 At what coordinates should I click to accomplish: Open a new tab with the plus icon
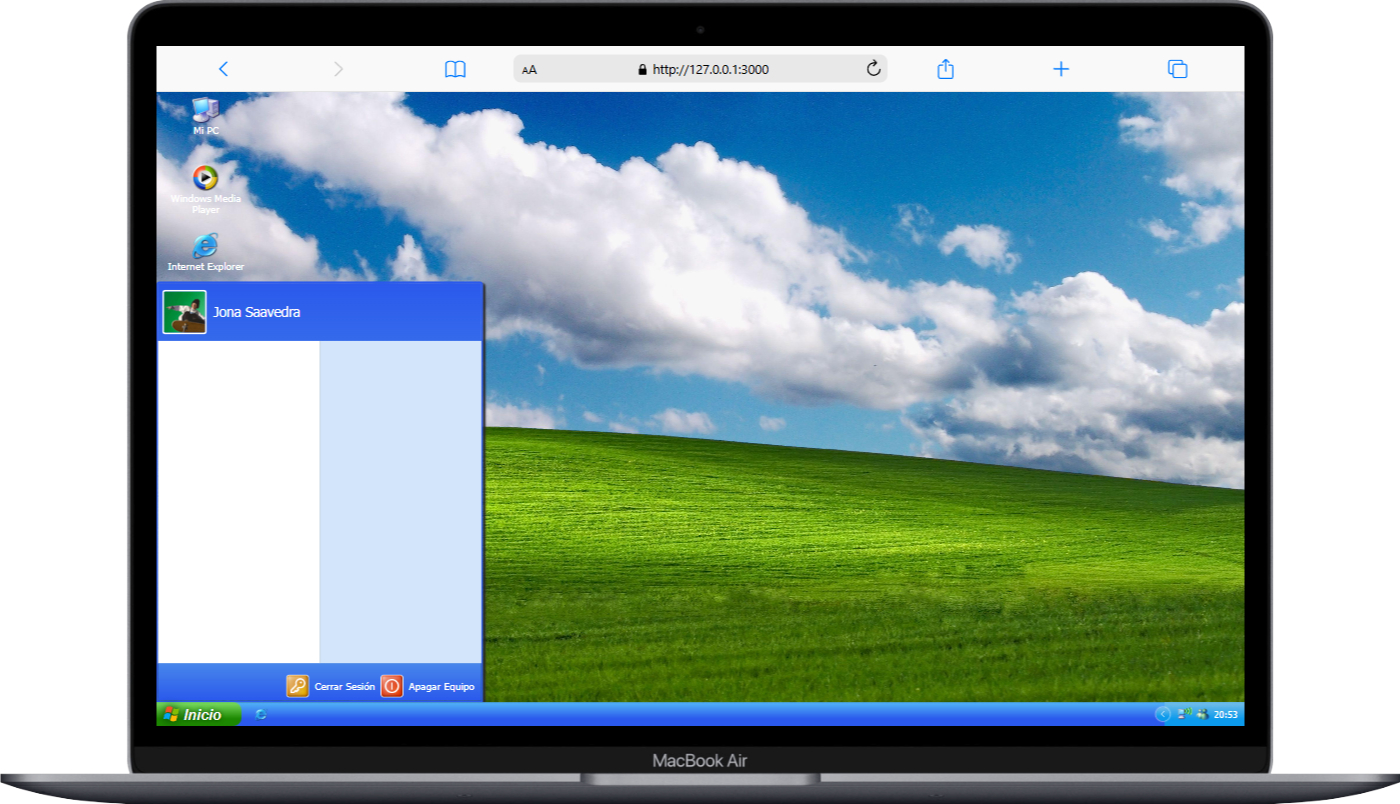1061,69
